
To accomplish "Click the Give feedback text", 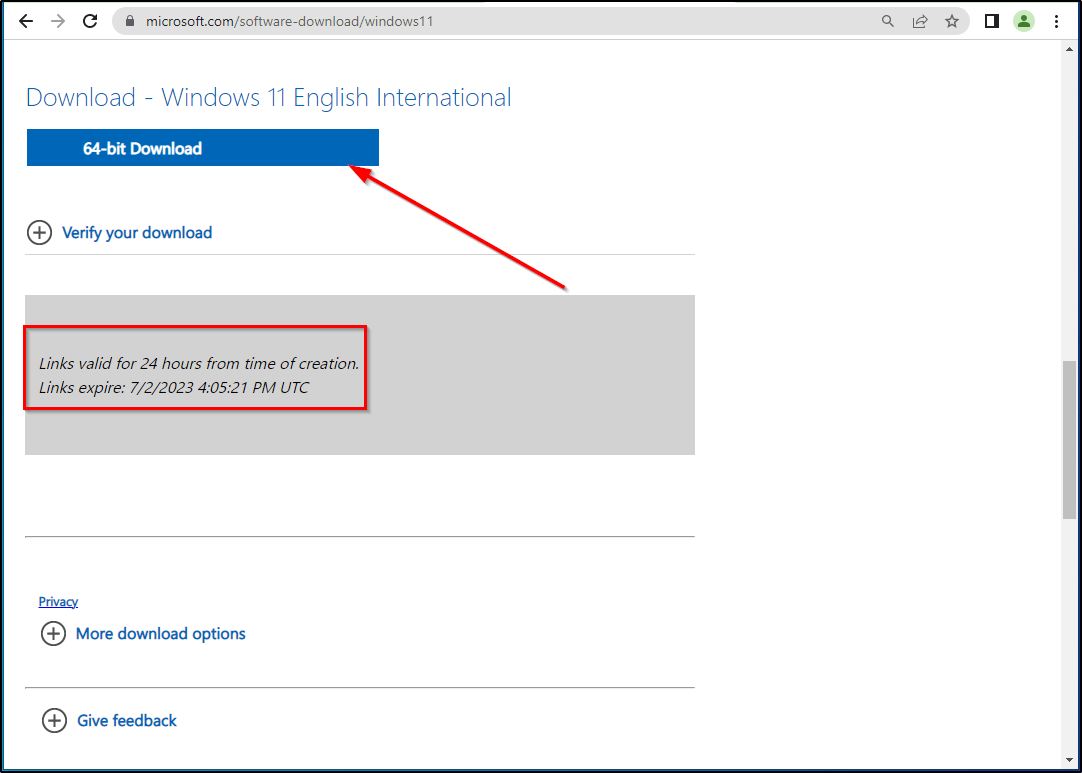I will (127, 721).
